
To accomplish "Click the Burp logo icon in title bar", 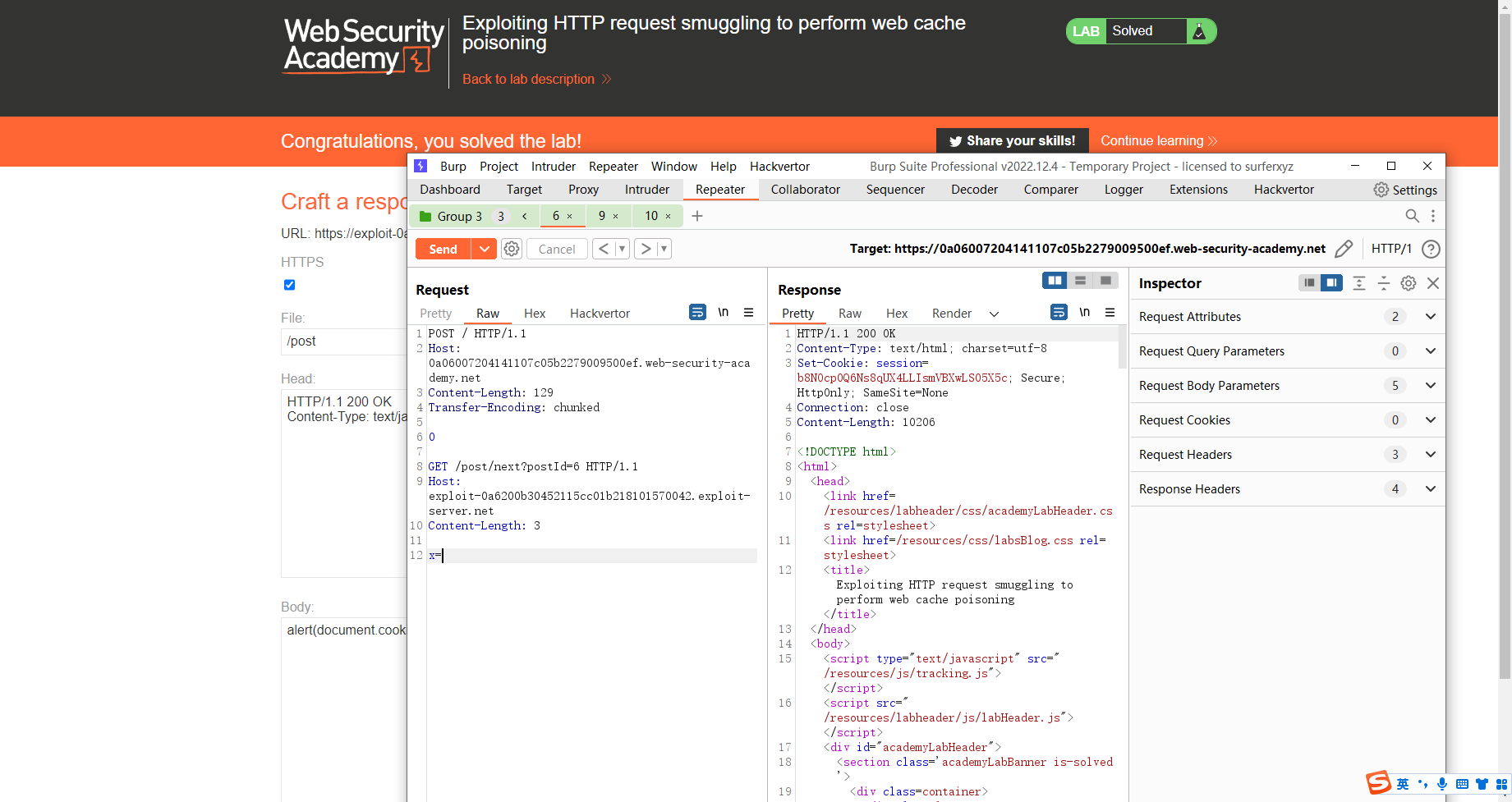I will click(x=421, y=166).
